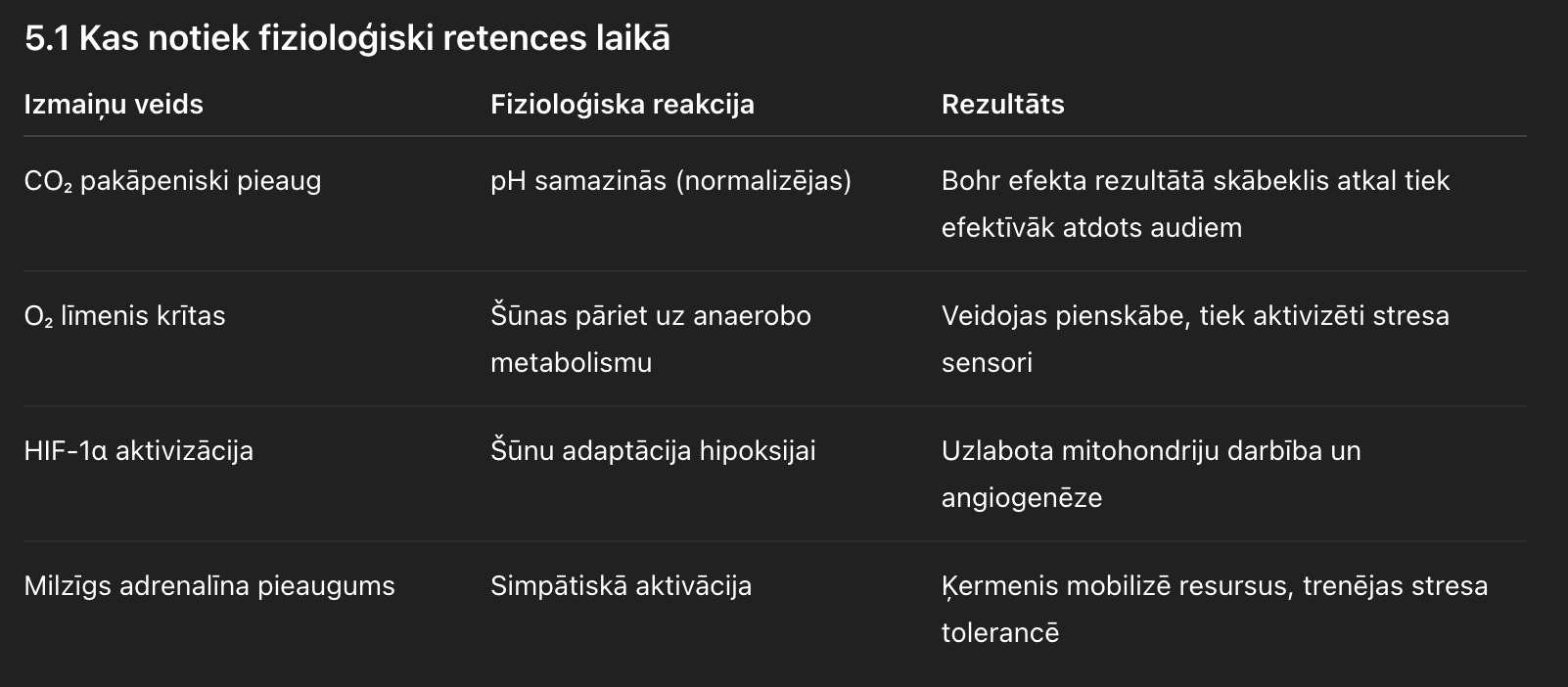Click the 'Ķermenis mobilizē resursus' result cell

point(1215,609)
